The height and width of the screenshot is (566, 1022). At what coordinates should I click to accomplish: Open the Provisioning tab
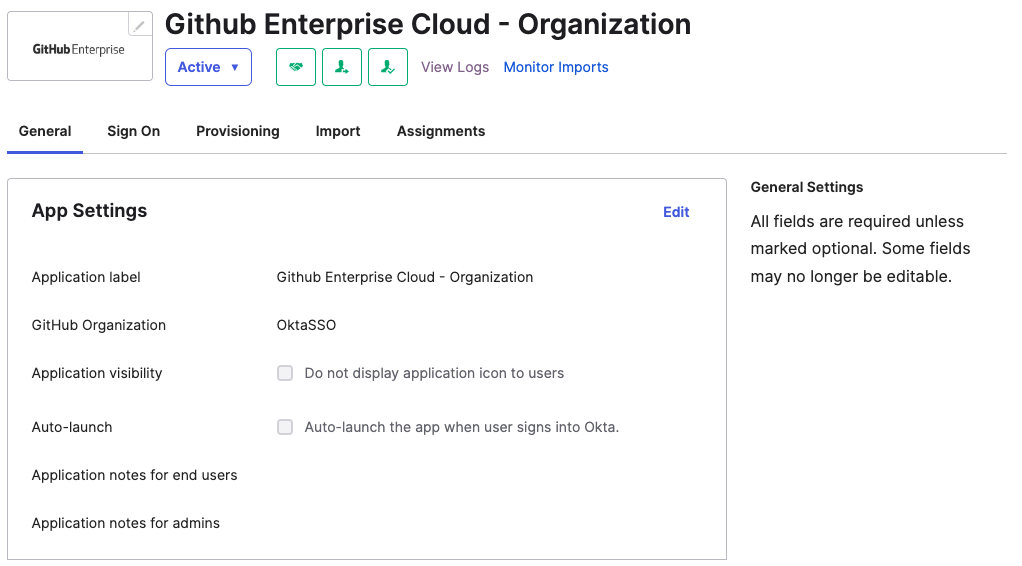point(238,131)
